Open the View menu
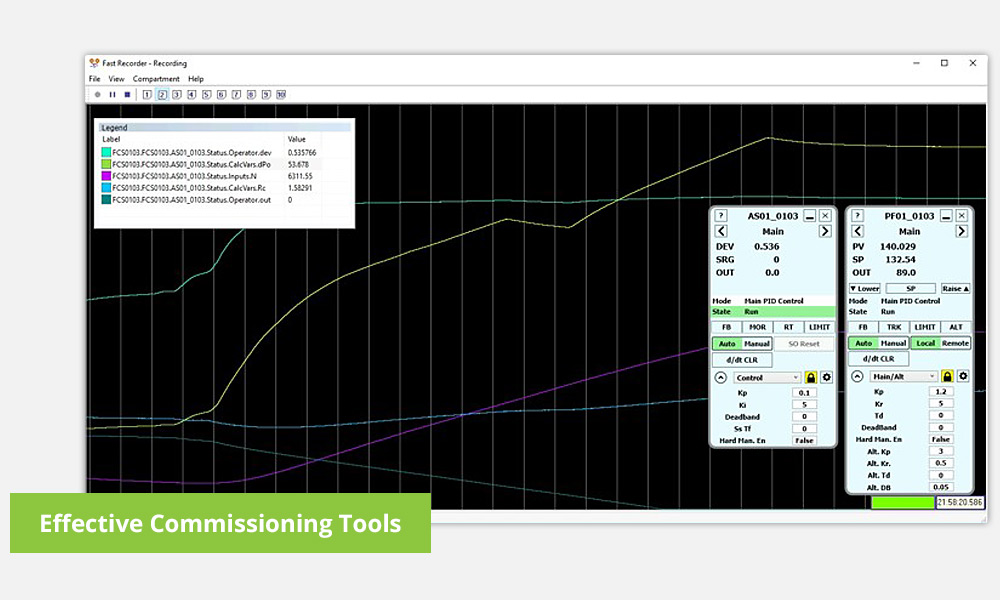1000x600 pixels. point(116,79)
